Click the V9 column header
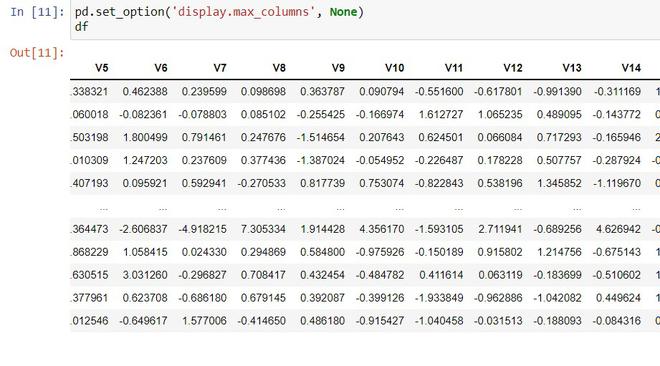Viewport: 660px width, 366px height. click(x=338, y=68)
